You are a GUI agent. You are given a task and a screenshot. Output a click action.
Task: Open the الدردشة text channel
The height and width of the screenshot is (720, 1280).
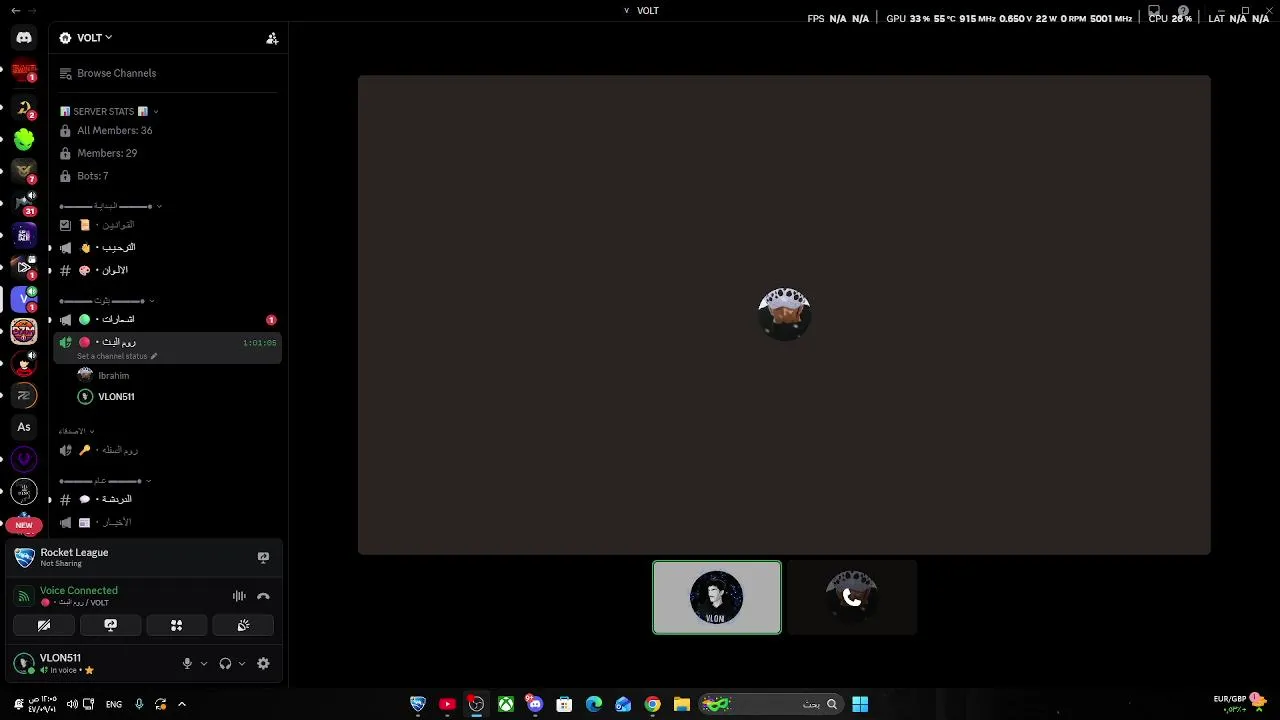point(167,499)
